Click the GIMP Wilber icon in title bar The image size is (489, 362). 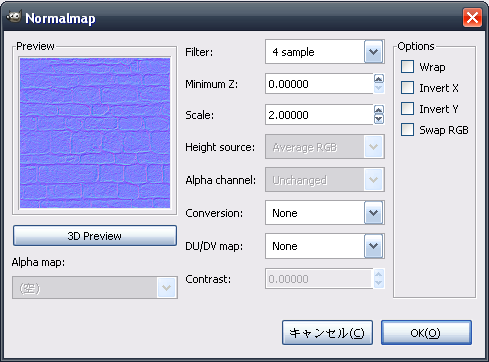click(14, 17)
